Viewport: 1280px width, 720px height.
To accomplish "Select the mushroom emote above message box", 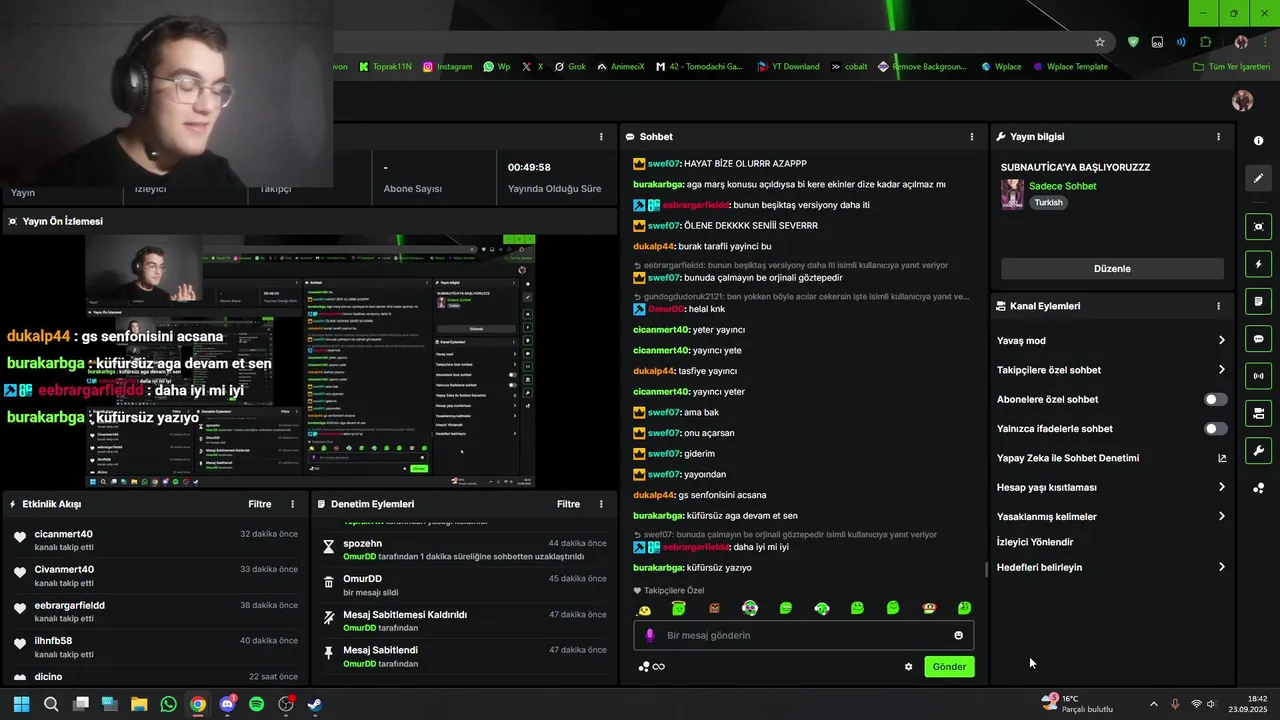I will pyautogui.click(x=929, y=608).
